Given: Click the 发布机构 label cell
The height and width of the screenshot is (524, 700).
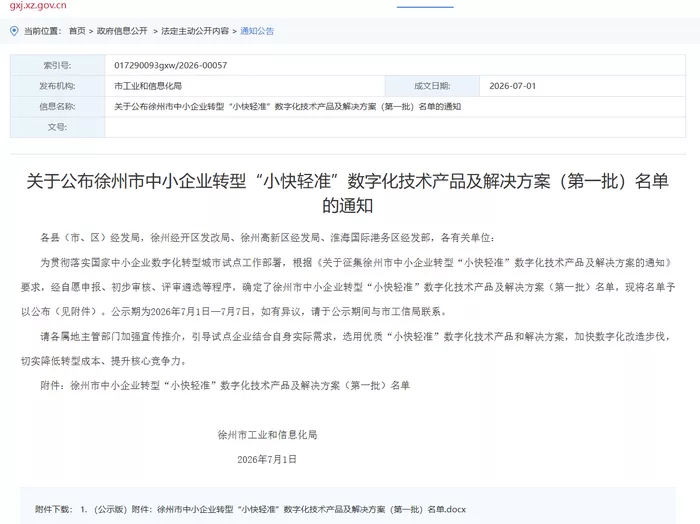Looking at the screenshot, I should (58, 86).
